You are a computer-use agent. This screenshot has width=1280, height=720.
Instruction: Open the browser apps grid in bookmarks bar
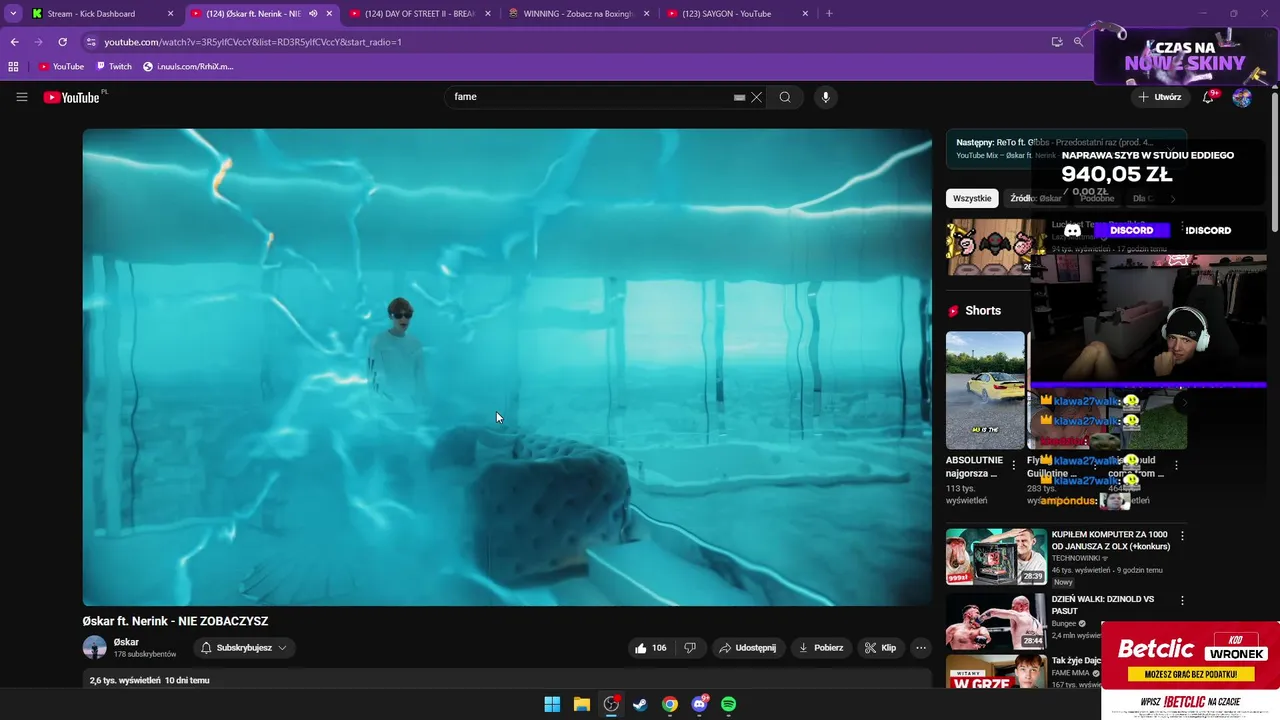coord(13,66)
